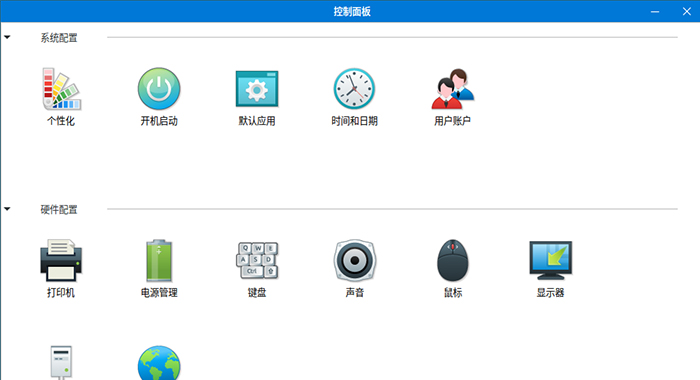The image size is (700, 380).
Task: Click the 鼠标 label text
Action: tap(452, 292)
